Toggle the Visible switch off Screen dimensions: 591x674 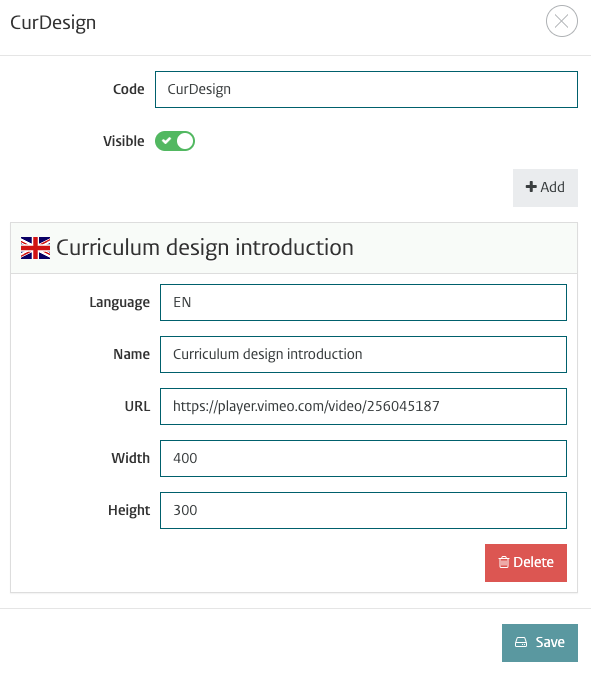click(x=175, y=141)
